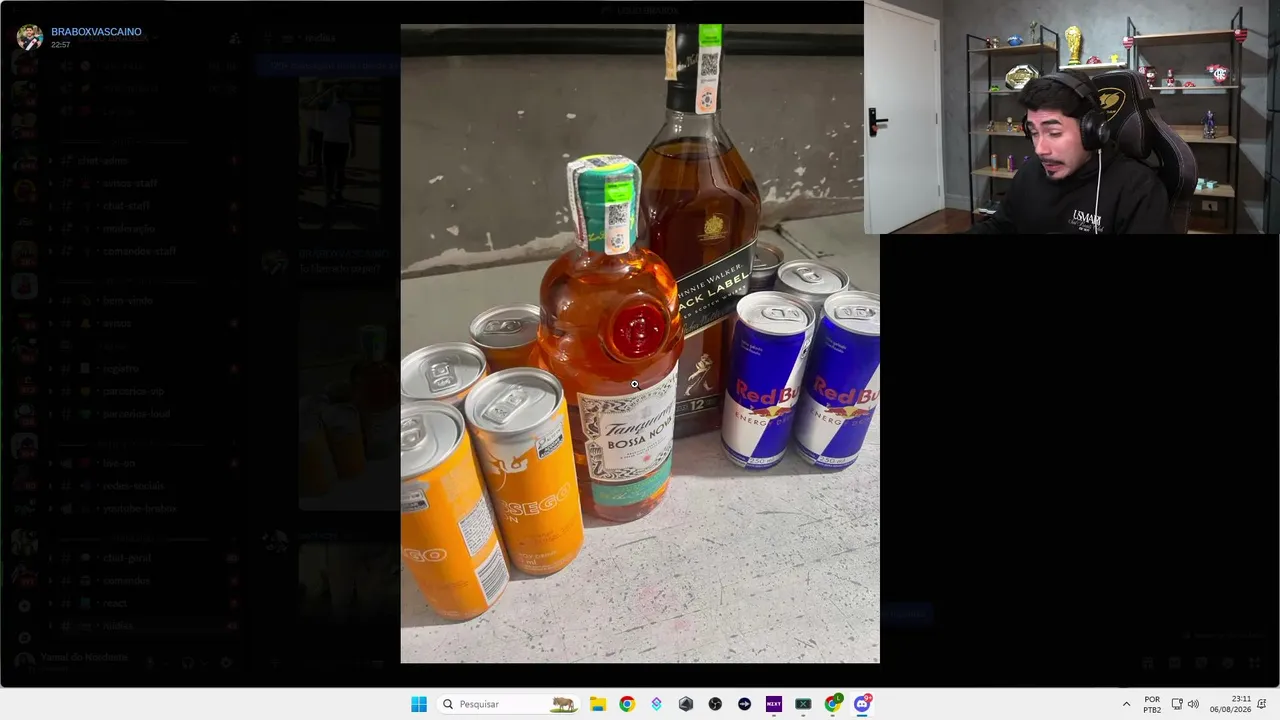Click the BRABOXVASCAINO profile avatar
Screen dimensions: 1280x720
point(29,38)
